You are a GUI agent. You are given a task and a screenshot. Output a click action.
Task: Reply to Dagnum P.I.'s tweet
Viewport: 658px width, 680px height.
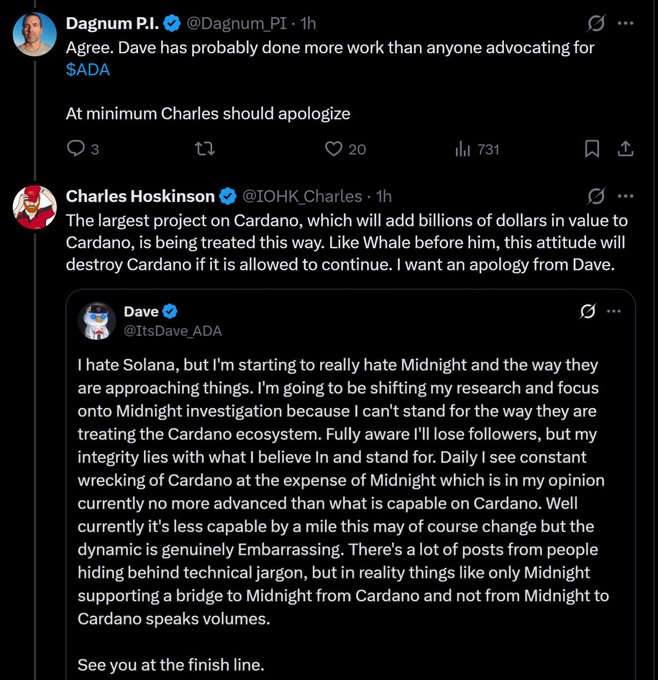pos(76,149)
